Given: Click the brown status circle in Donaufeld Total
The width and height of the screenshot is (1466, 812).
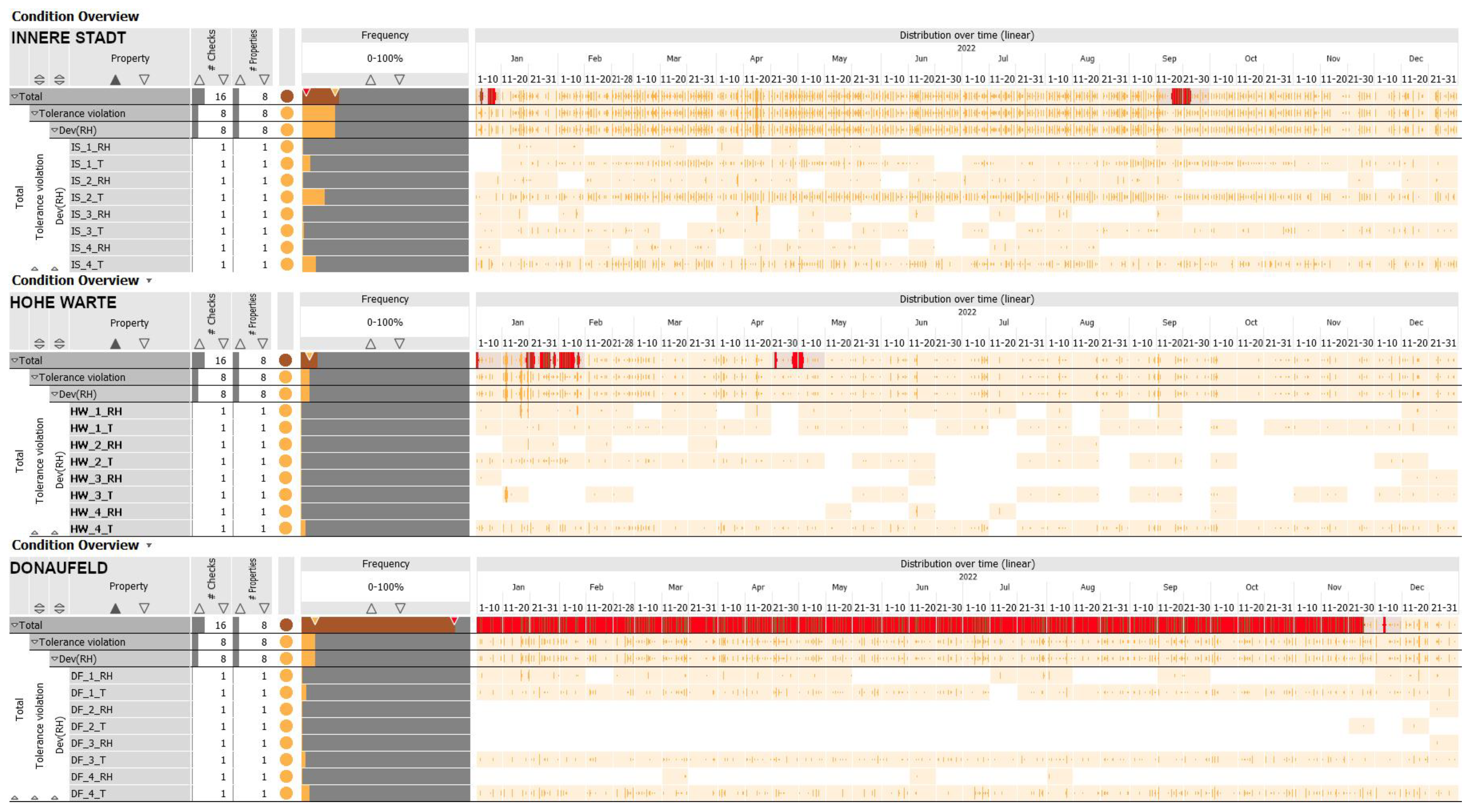Looking at the screenshot, I should point(286,625).
